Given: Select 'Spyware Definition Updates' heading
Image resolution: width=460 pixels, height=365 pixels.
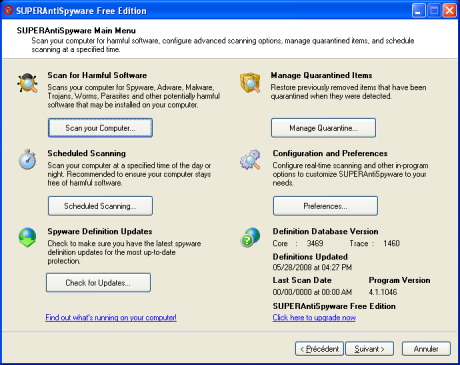Looking at the screenshot, I should pyautogui.click(x=100, y=231).
